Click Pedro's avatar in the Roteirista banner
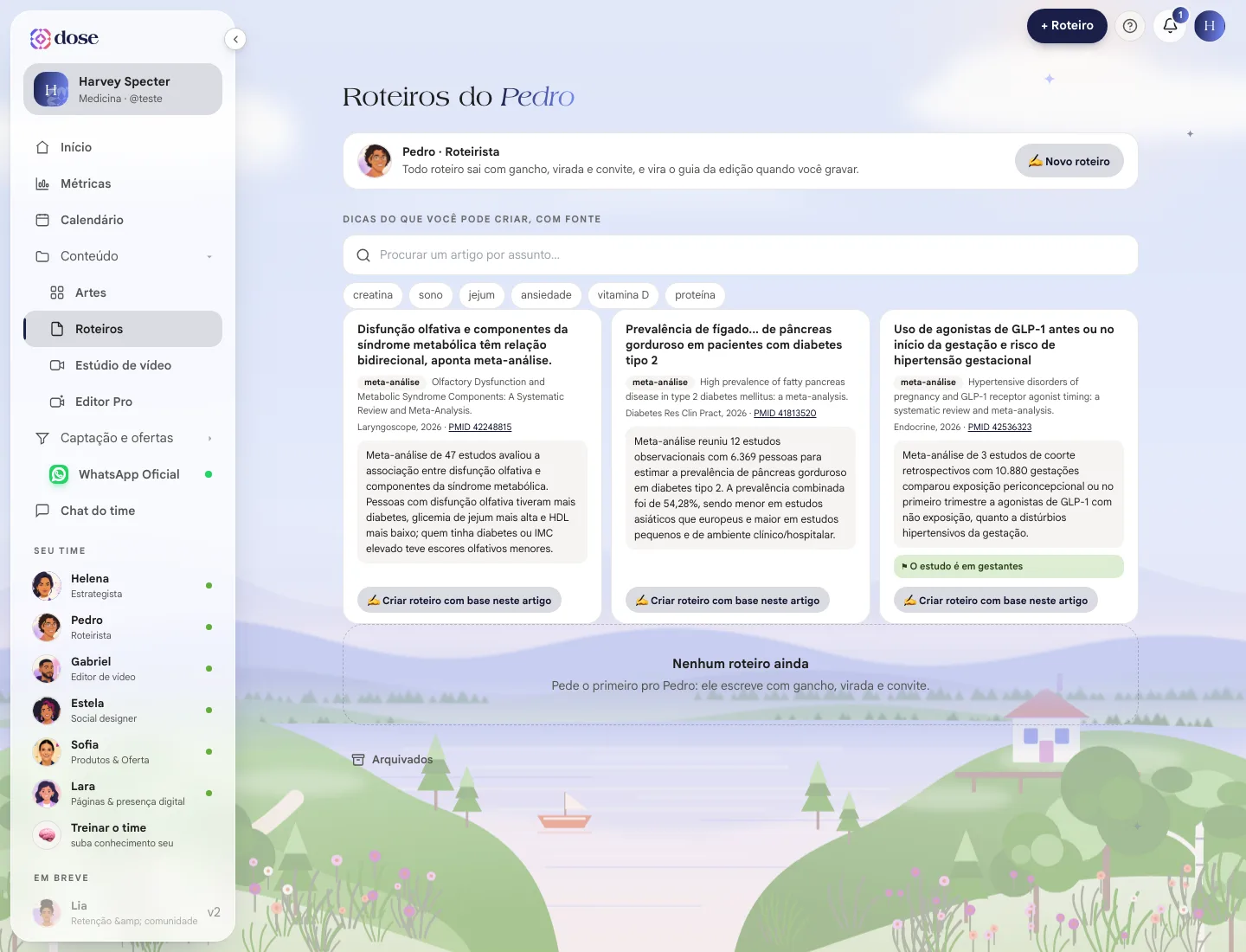The width and height of the screenshot is (1246, 952). 375,161
